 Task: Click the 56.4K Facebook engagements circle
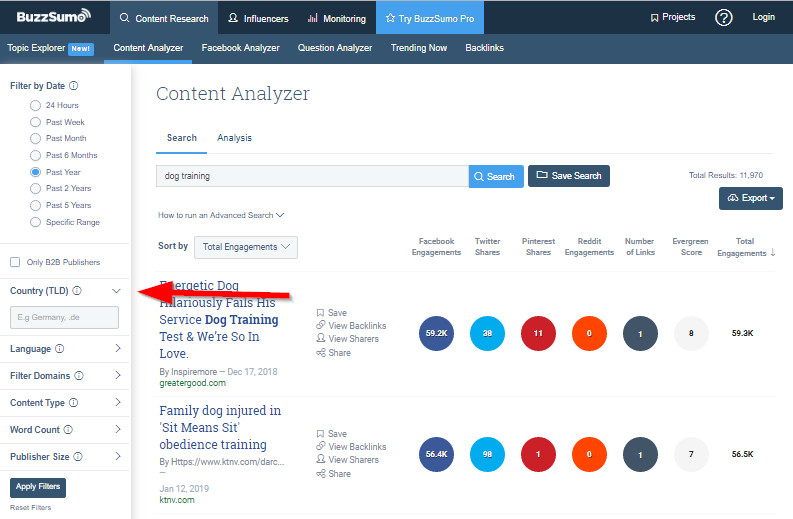tap(436, 454)
